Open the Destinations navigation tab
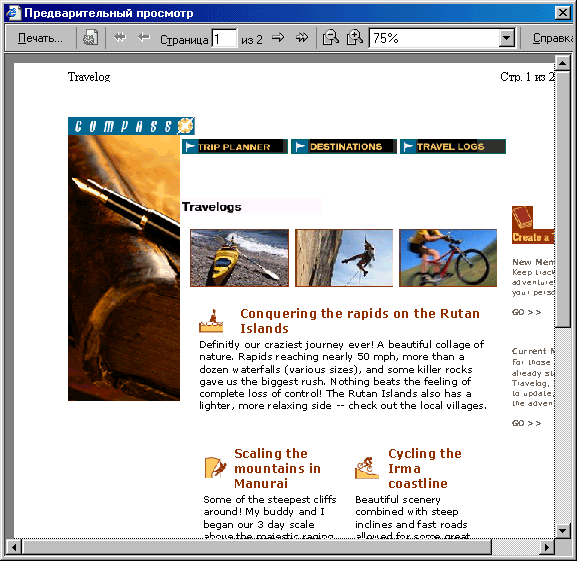This screenshot has width=577, height=561. [344, 147]
